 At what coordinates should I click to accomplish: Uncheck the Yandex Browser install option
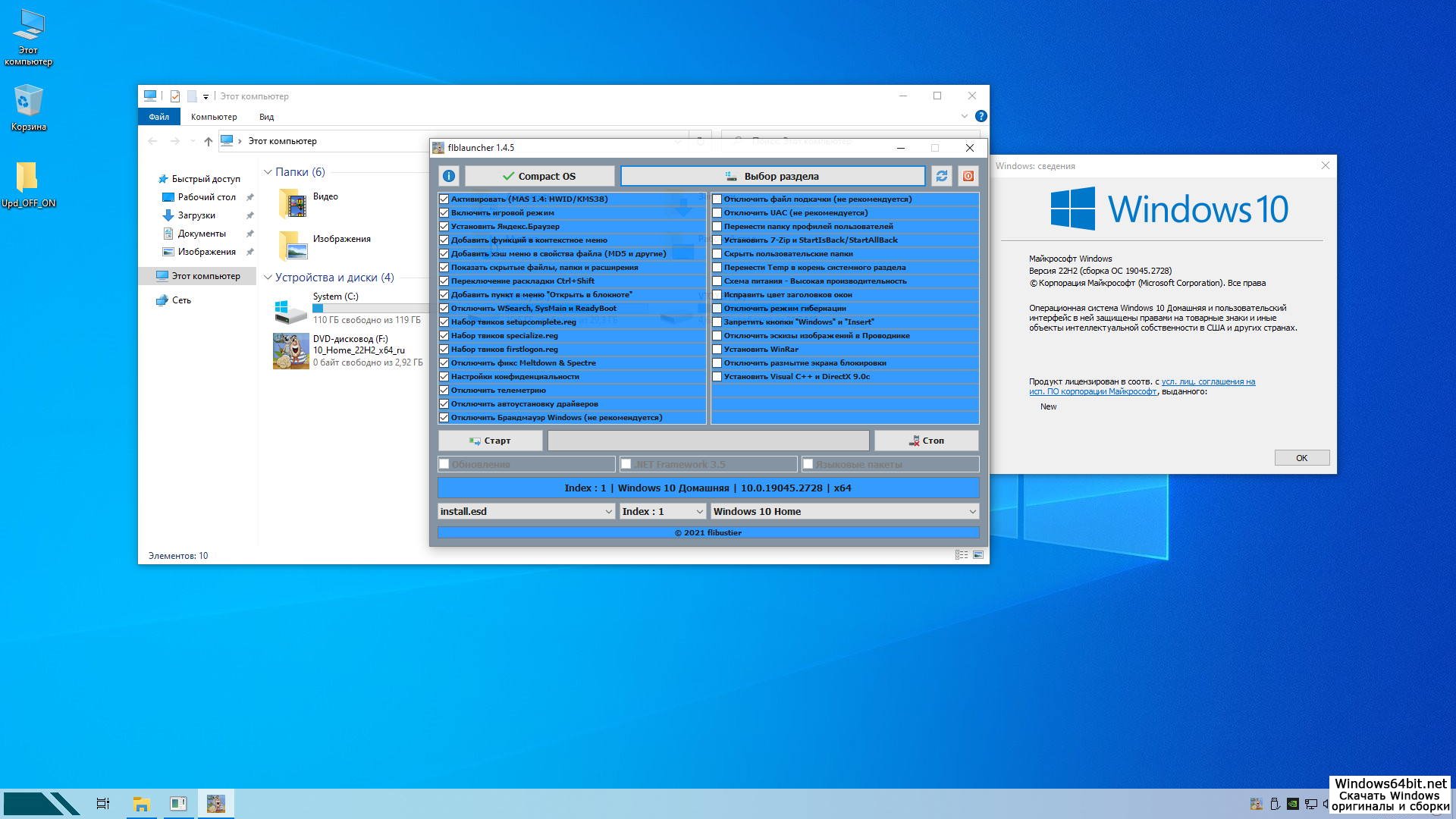point(444,226)
